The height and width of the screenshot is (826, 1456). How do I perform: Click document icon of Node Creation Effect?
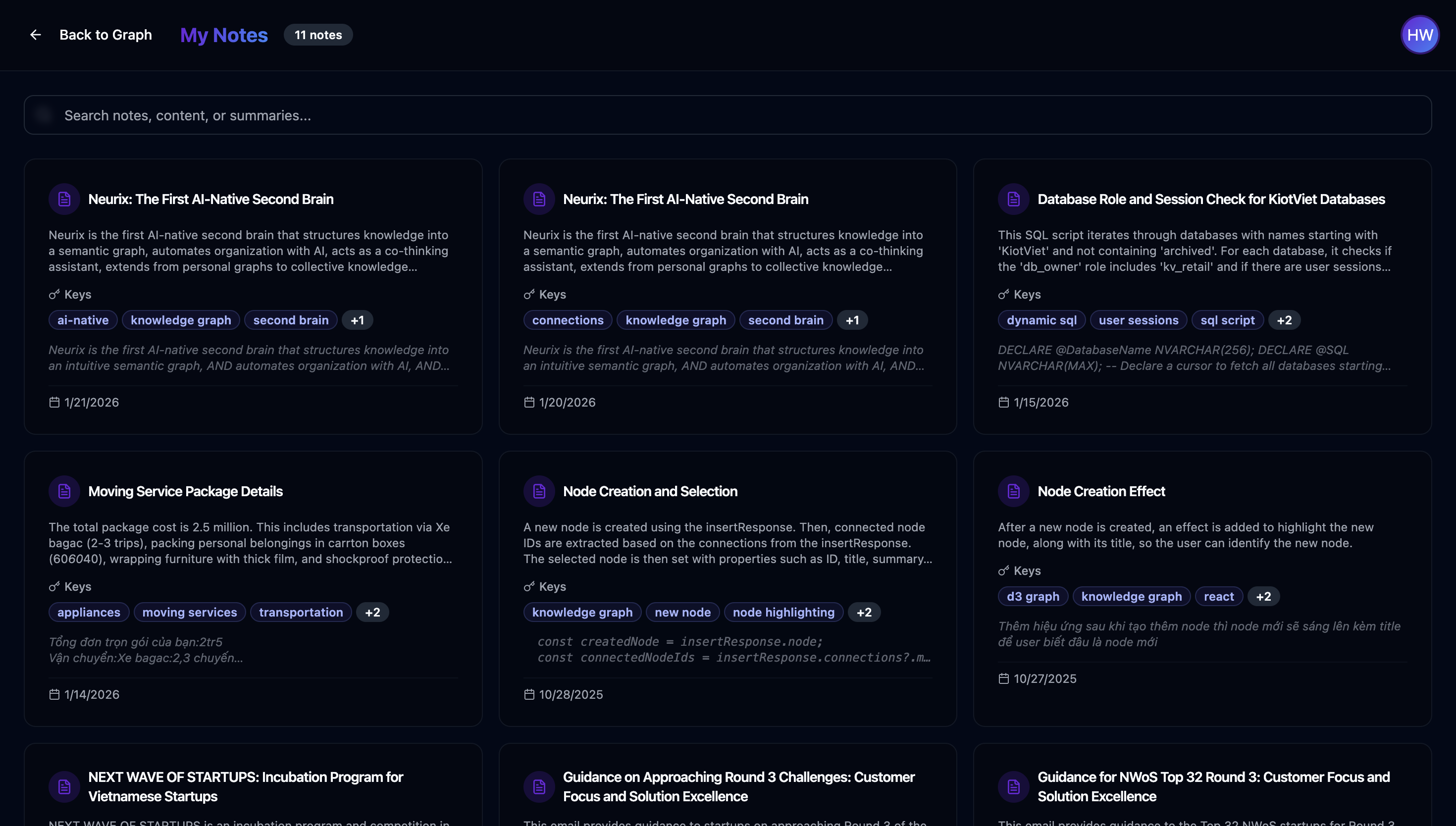tap(1013, 491)
